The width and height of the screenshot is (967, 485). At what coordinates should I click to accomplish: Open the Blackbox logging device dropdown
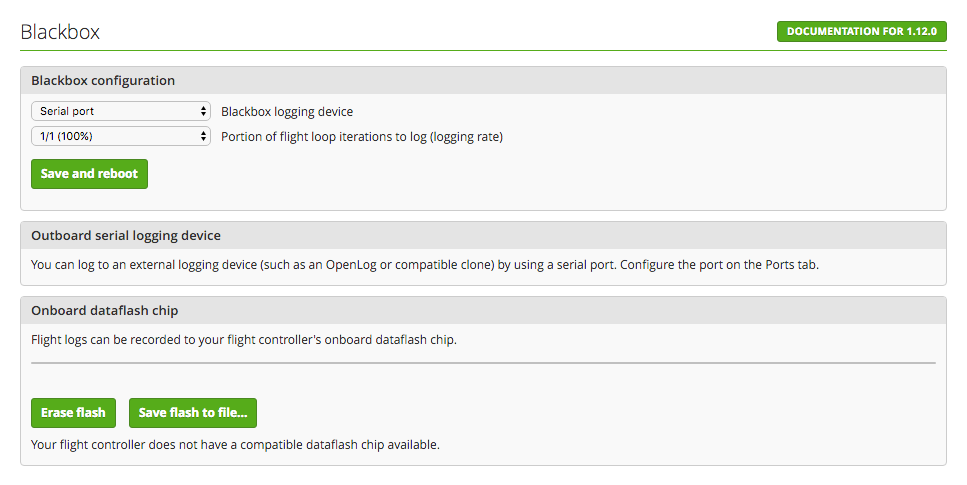120,111
